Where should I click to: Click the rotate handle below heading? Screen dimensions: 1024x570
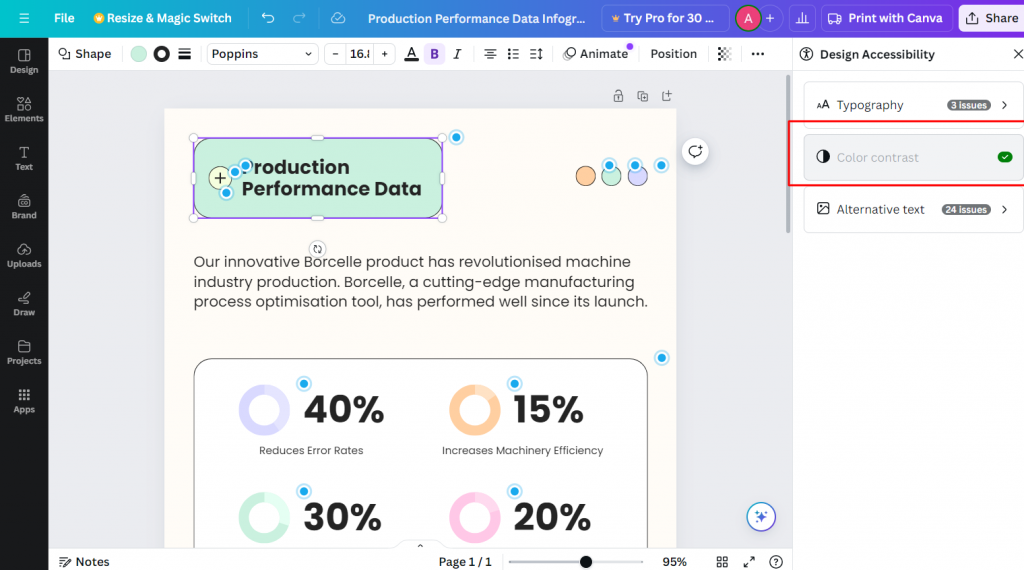(317, 249)
